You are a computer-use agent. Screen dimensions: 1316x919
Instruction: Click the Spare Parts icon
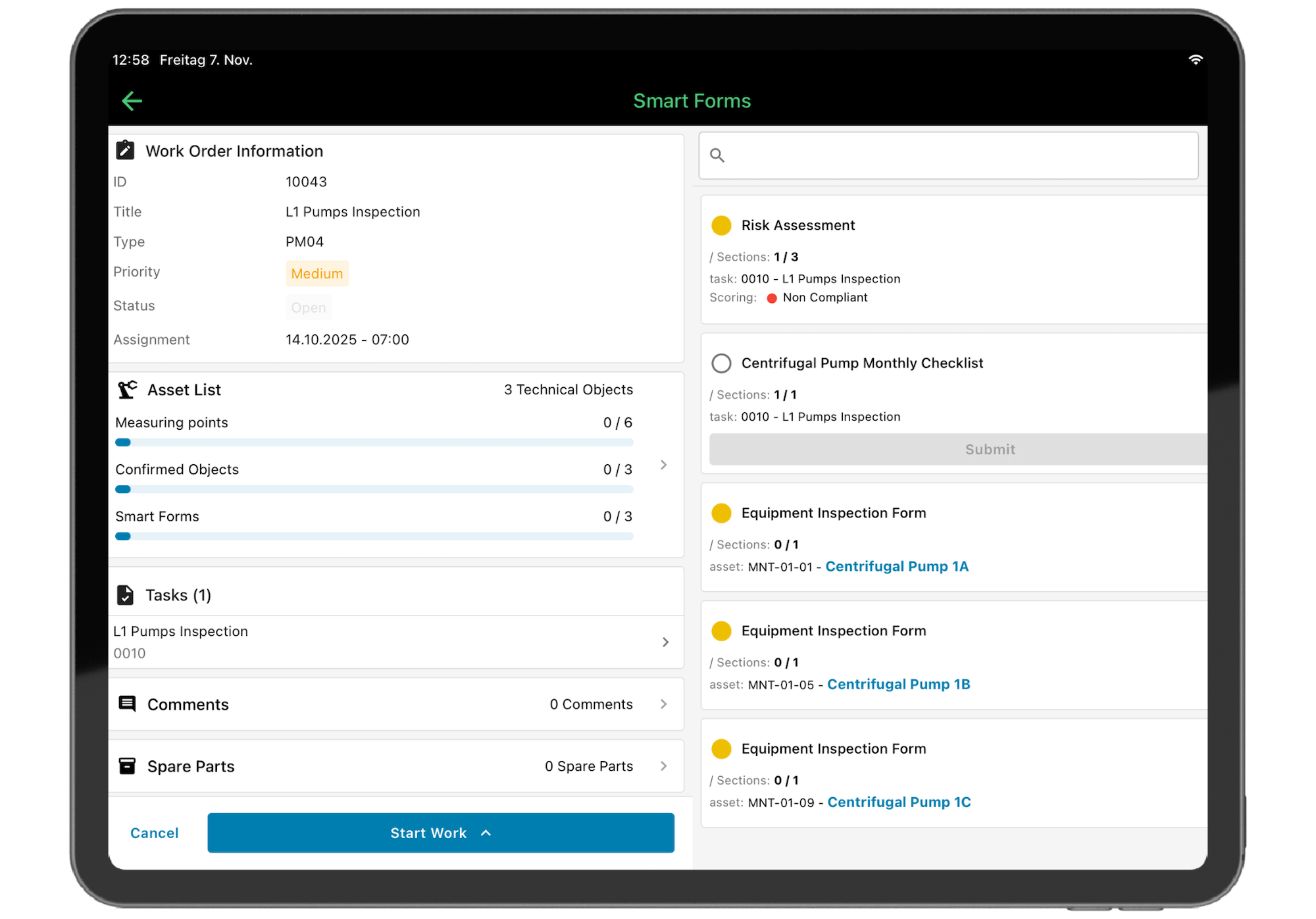[x=126, y=766]
